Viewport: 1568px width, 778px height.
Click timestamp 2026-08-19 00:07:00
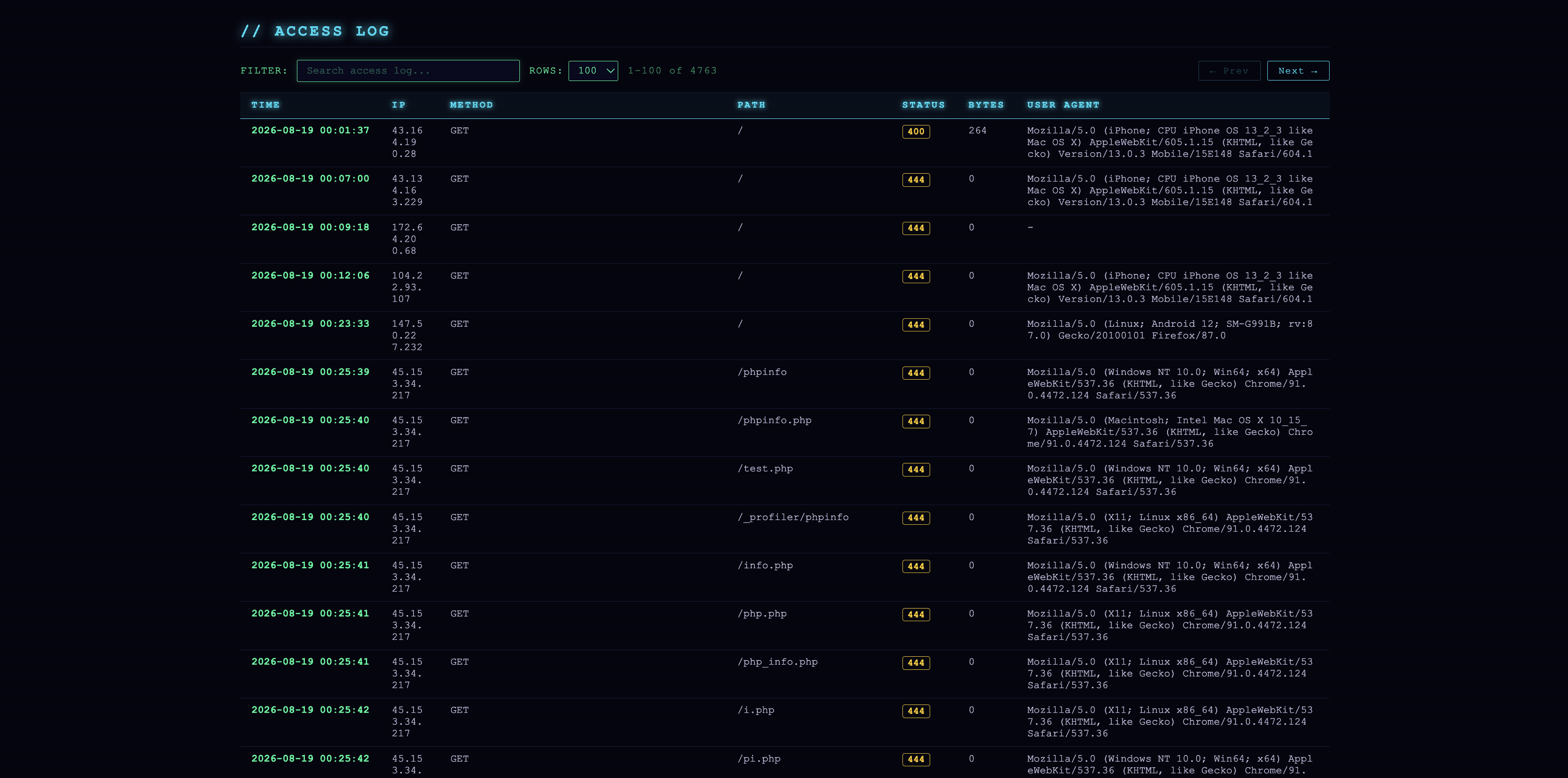310,178
